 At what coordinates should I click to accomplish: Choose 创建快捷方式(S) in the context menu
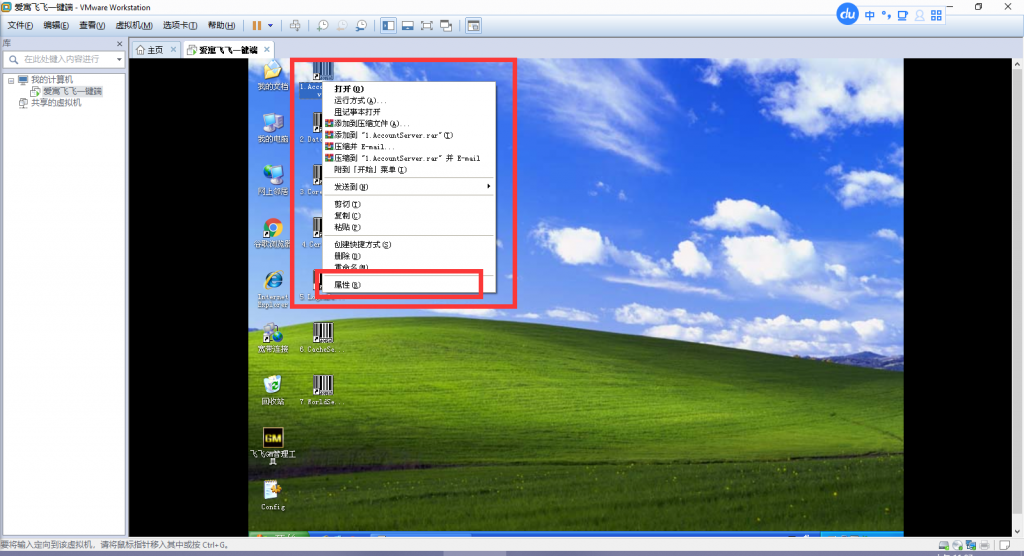(362, 244)
